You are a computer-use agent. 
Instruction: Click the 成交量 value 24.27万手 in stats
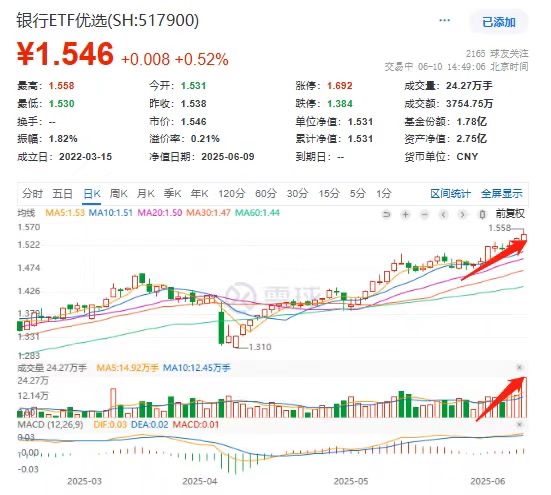point(469,85)
